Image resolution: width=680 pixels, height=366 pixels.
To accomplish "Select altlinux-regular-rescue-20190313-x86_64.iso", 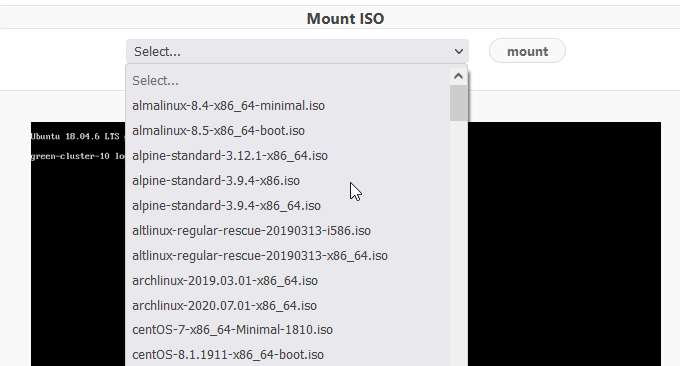I will pyautogui.click(x=288, y=255).
